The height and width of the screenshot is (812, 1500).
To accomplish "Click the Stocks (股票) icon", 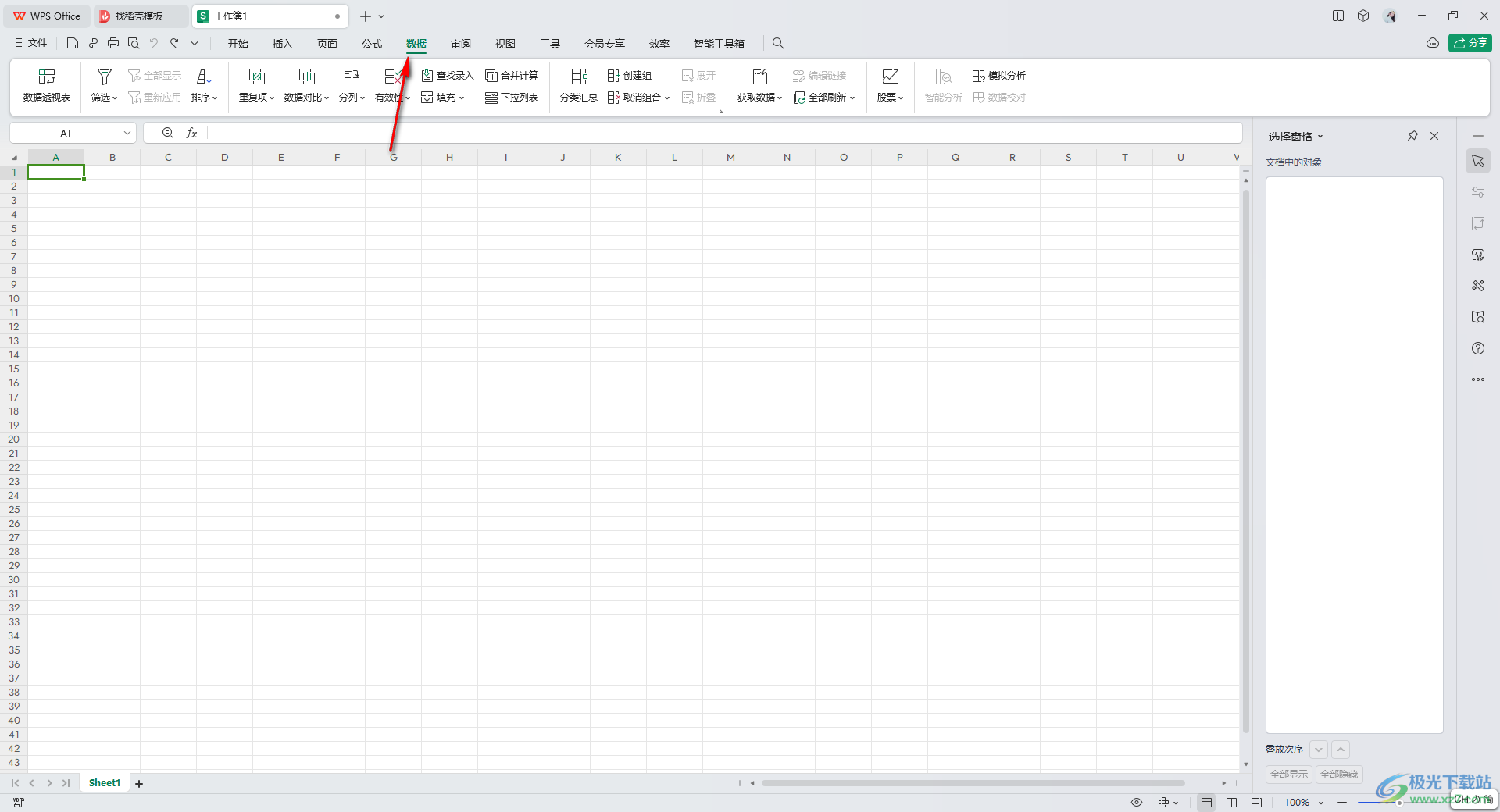I will point(890,77).
